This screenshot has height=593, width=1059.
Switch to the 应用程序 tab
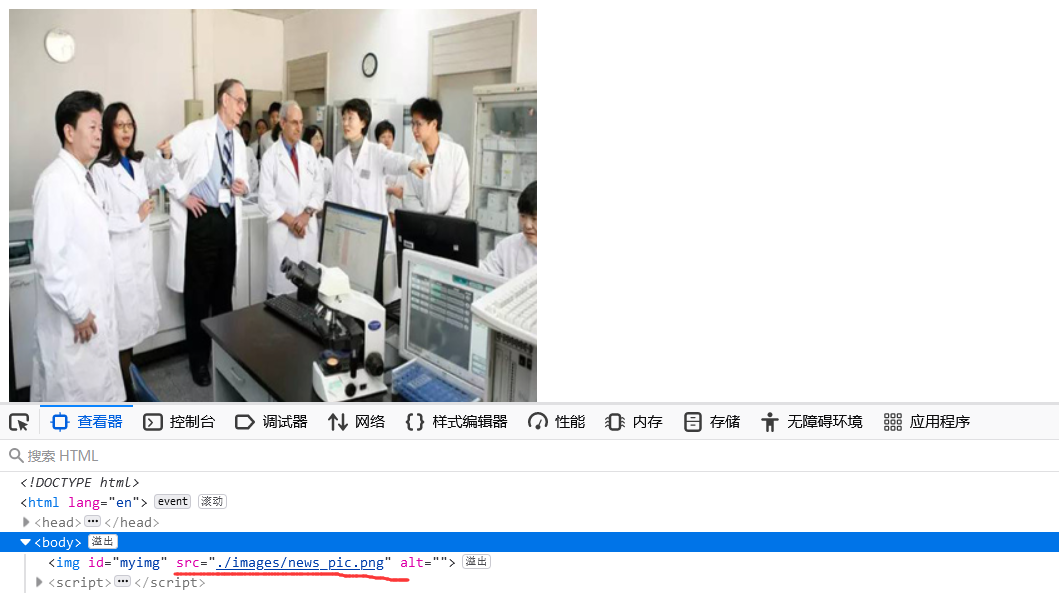tap(927, 422)
